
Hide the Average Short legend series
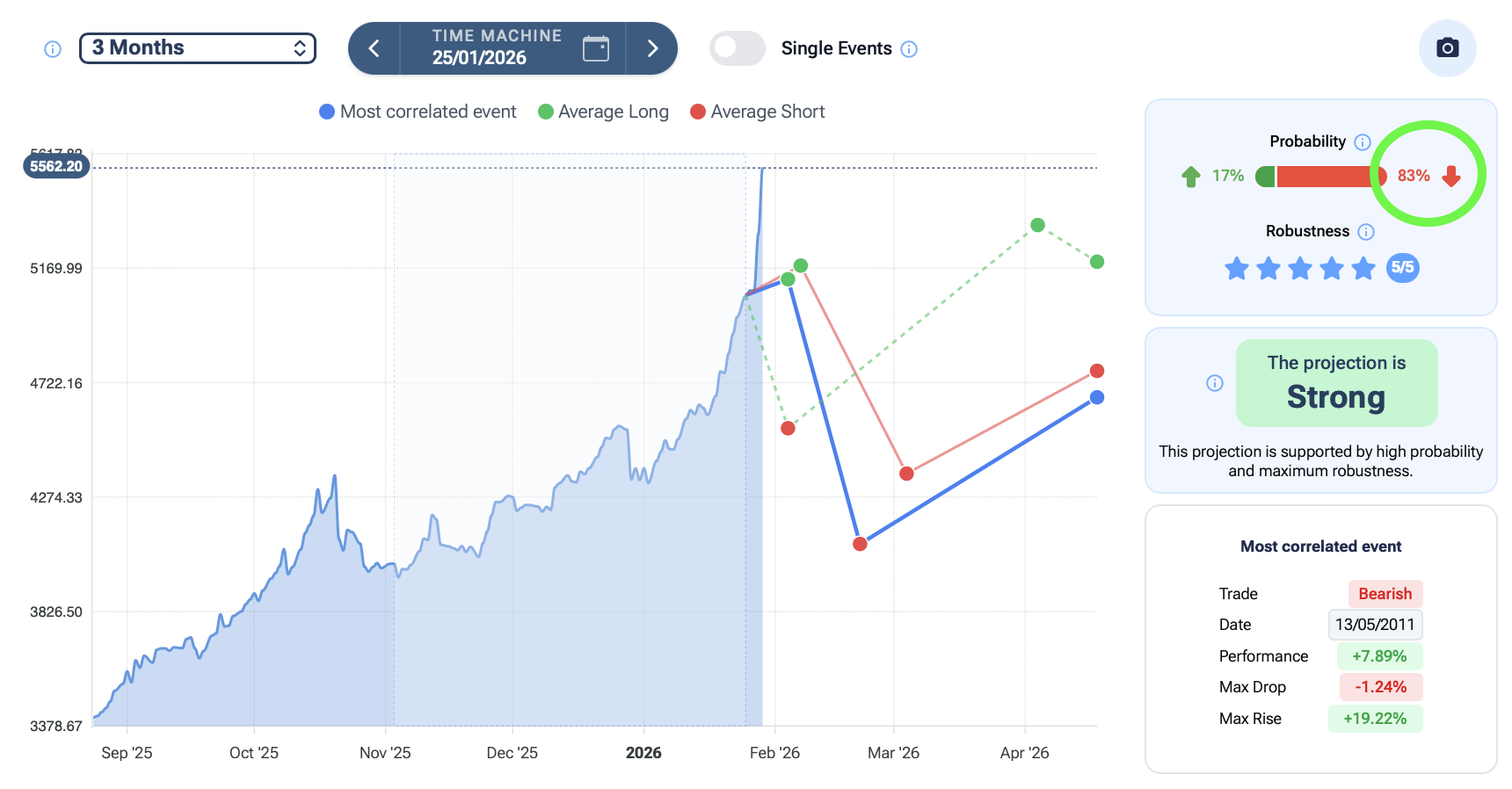[758, 112]
